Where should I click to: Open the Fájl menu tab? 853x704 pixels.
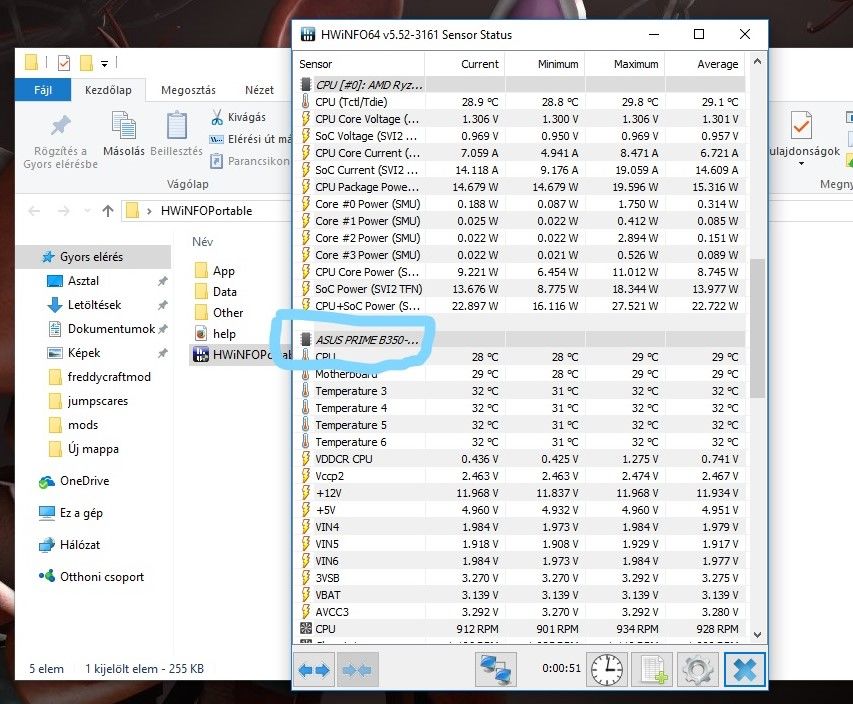point(43,90)
